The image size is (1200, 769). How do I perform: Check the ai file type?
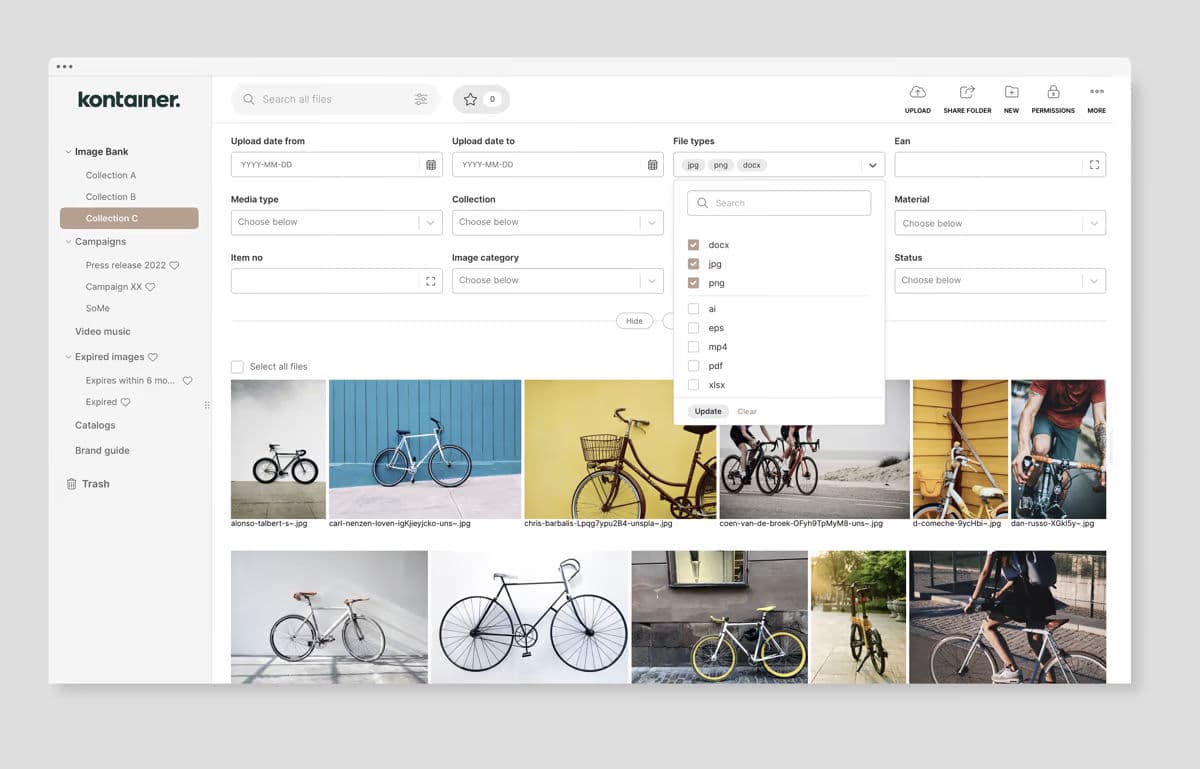click(x=693, y=309)
